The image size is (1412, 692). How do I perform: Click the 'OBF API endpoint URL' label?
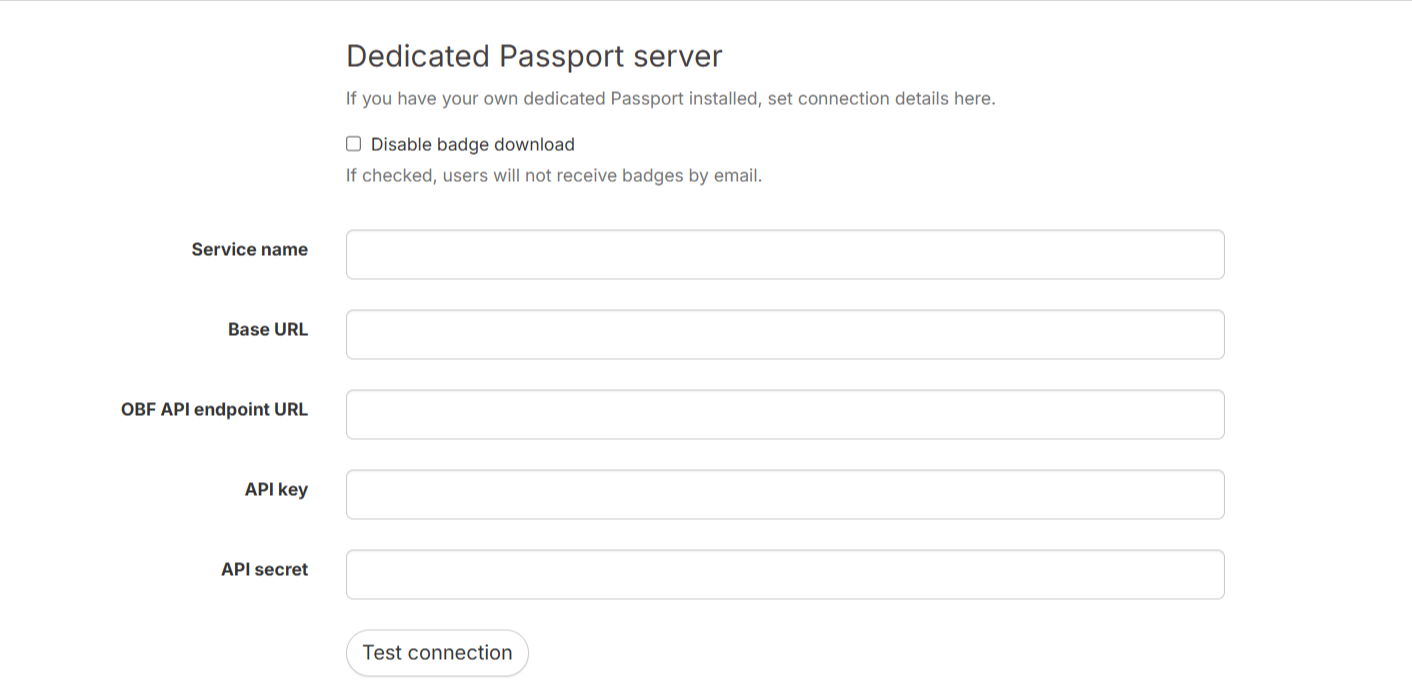pyautogui.click(x=214, y=410)
